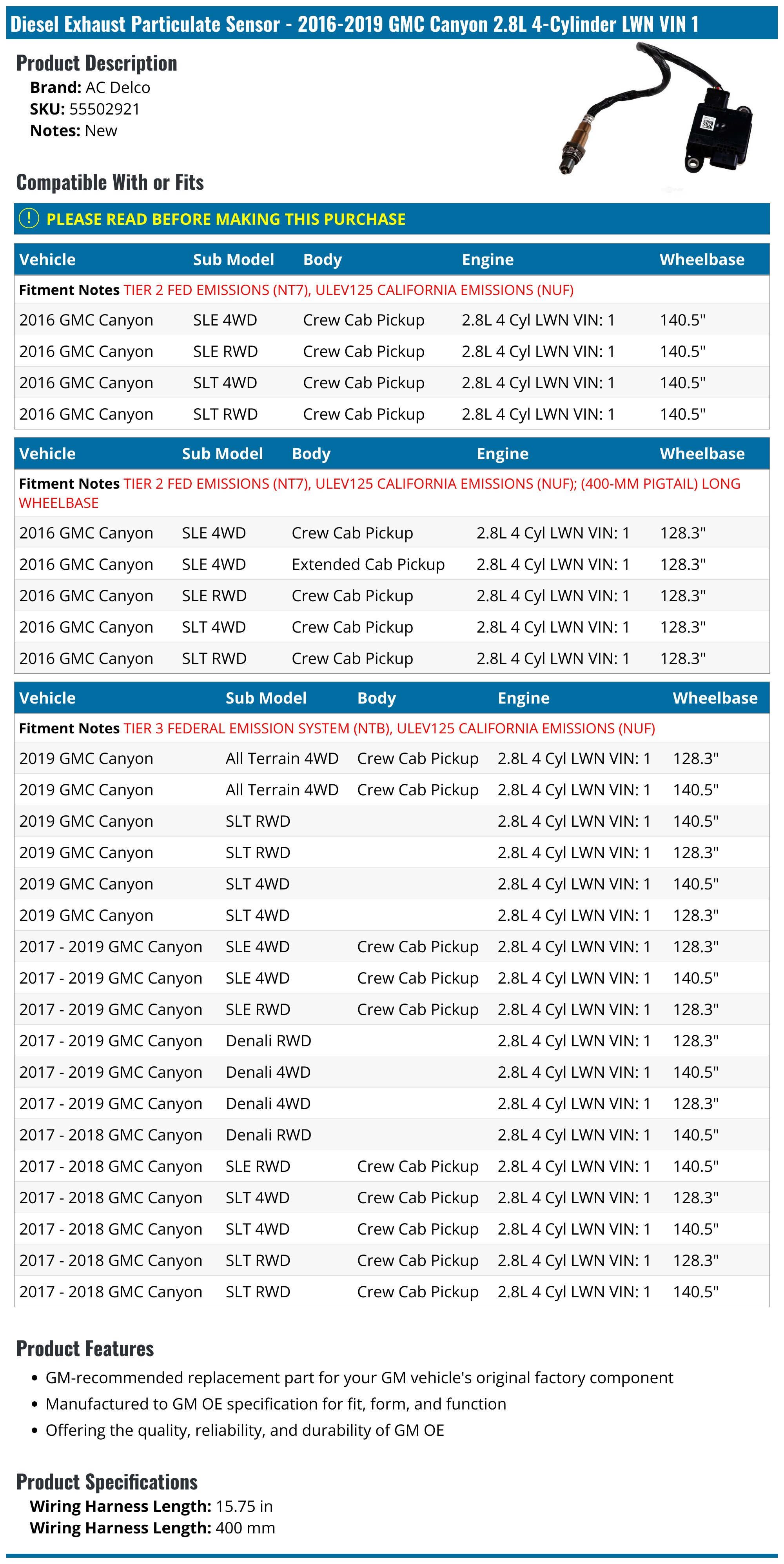Click the exclamation warning icon

(29, 218)
